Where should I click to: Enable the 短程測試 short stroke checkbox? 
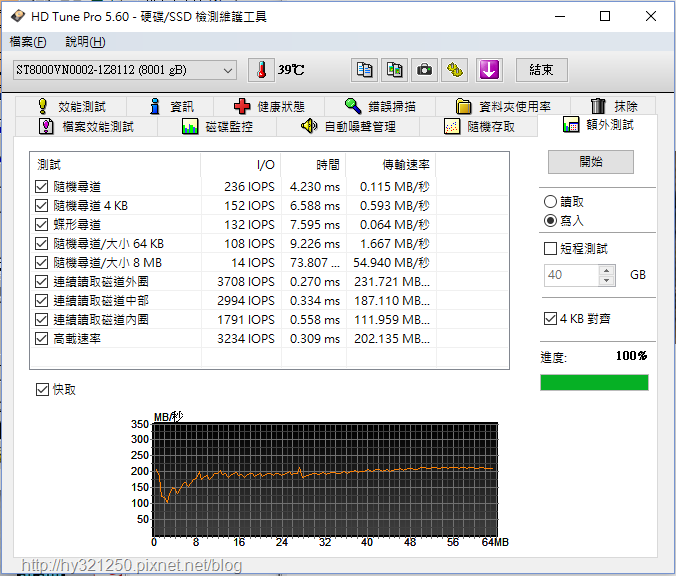(551, 249)
